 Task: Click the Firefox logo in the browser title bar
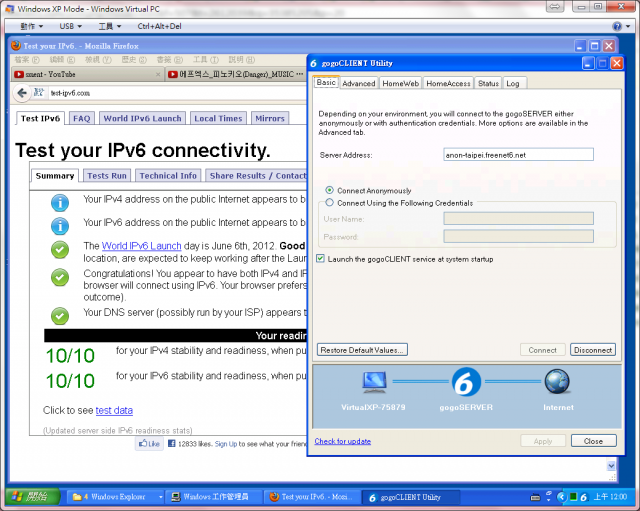click(16, 45)
